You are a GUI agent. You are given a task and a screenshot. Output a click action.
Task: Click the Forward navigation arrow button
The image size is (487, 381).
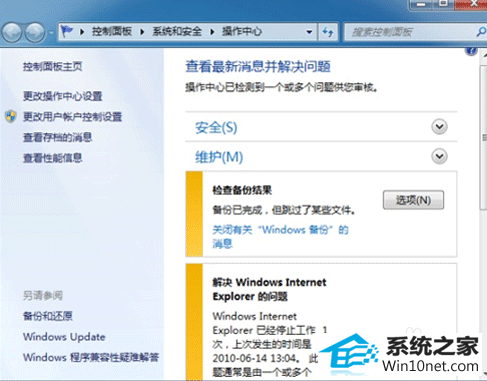[x=35, y=32]
